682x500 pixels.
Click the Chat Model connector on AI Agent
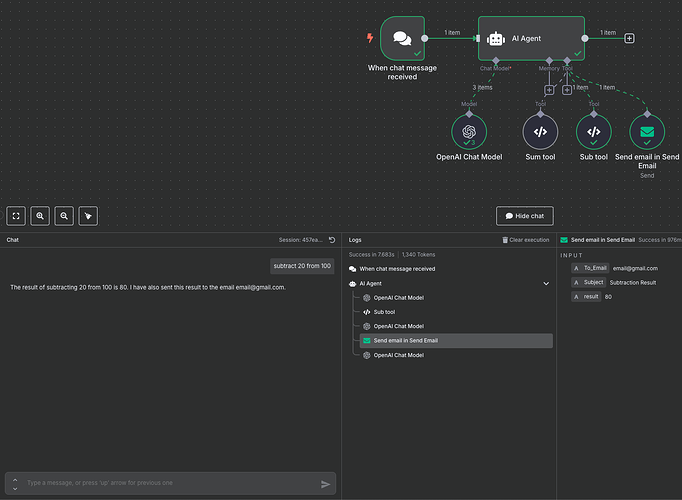(495, 60)
